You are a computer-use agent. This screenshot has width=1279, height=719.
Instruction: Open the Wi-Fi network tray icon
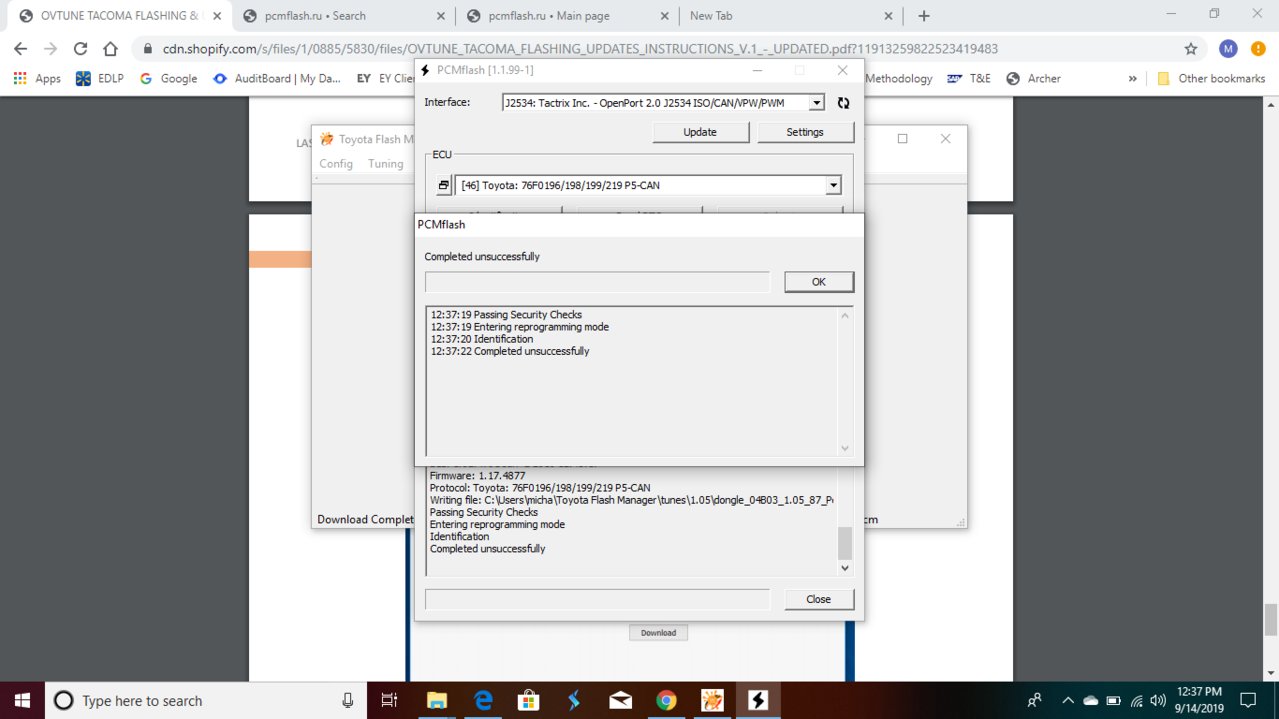coord(1137,700)
